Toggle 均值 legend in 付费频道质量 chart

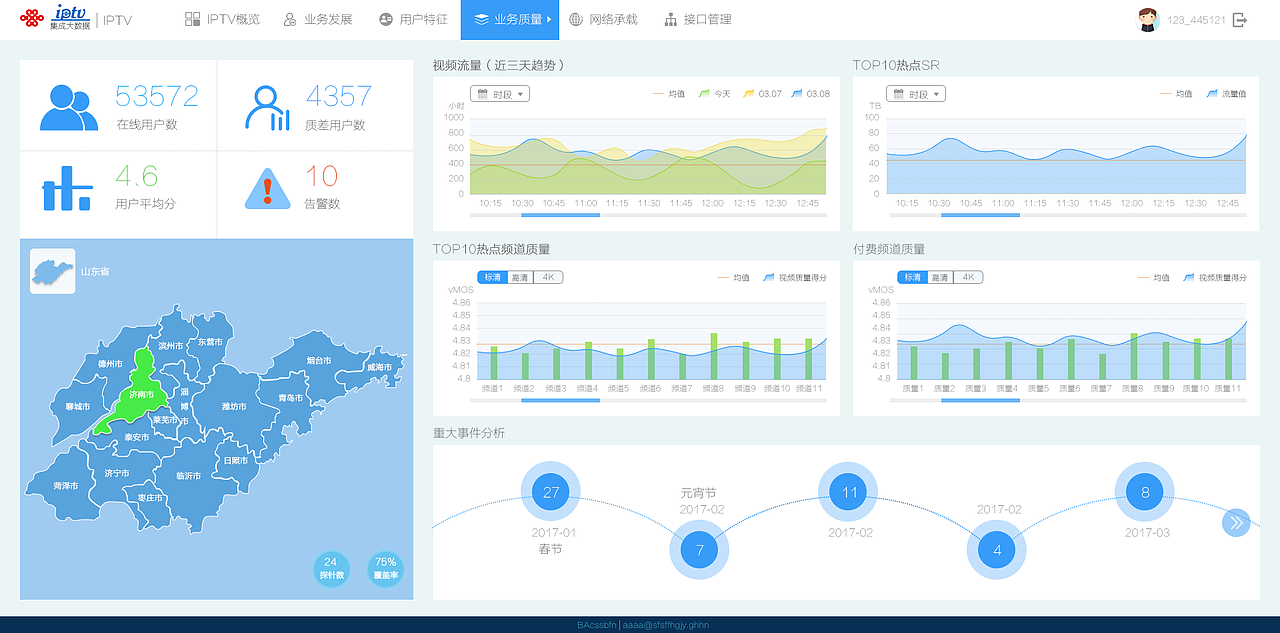click(x=1154, y=278)
